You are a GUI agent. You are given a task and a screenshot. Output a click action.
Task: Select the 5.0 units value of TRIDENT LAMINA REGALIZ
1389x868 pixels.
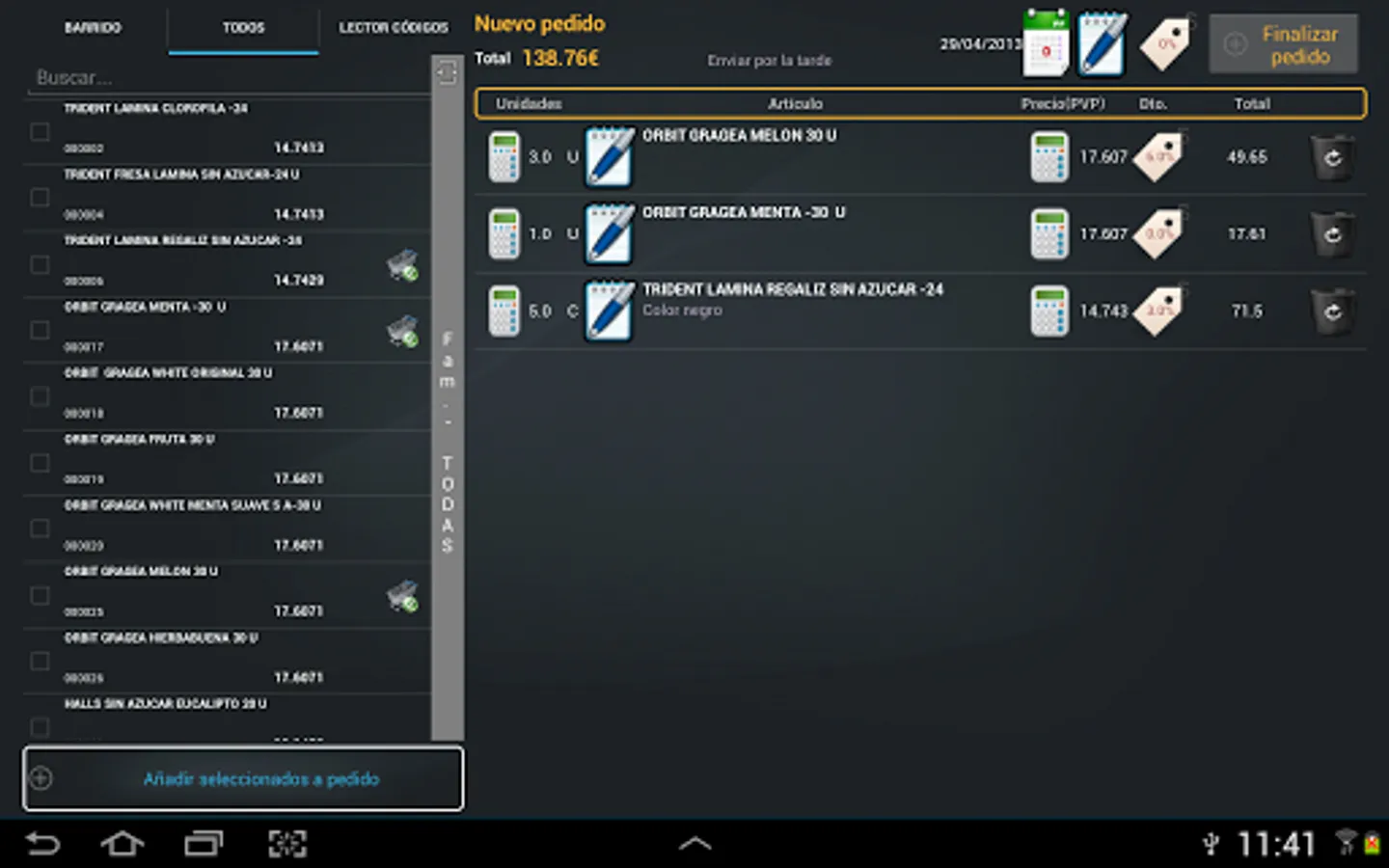click(540, 312)
